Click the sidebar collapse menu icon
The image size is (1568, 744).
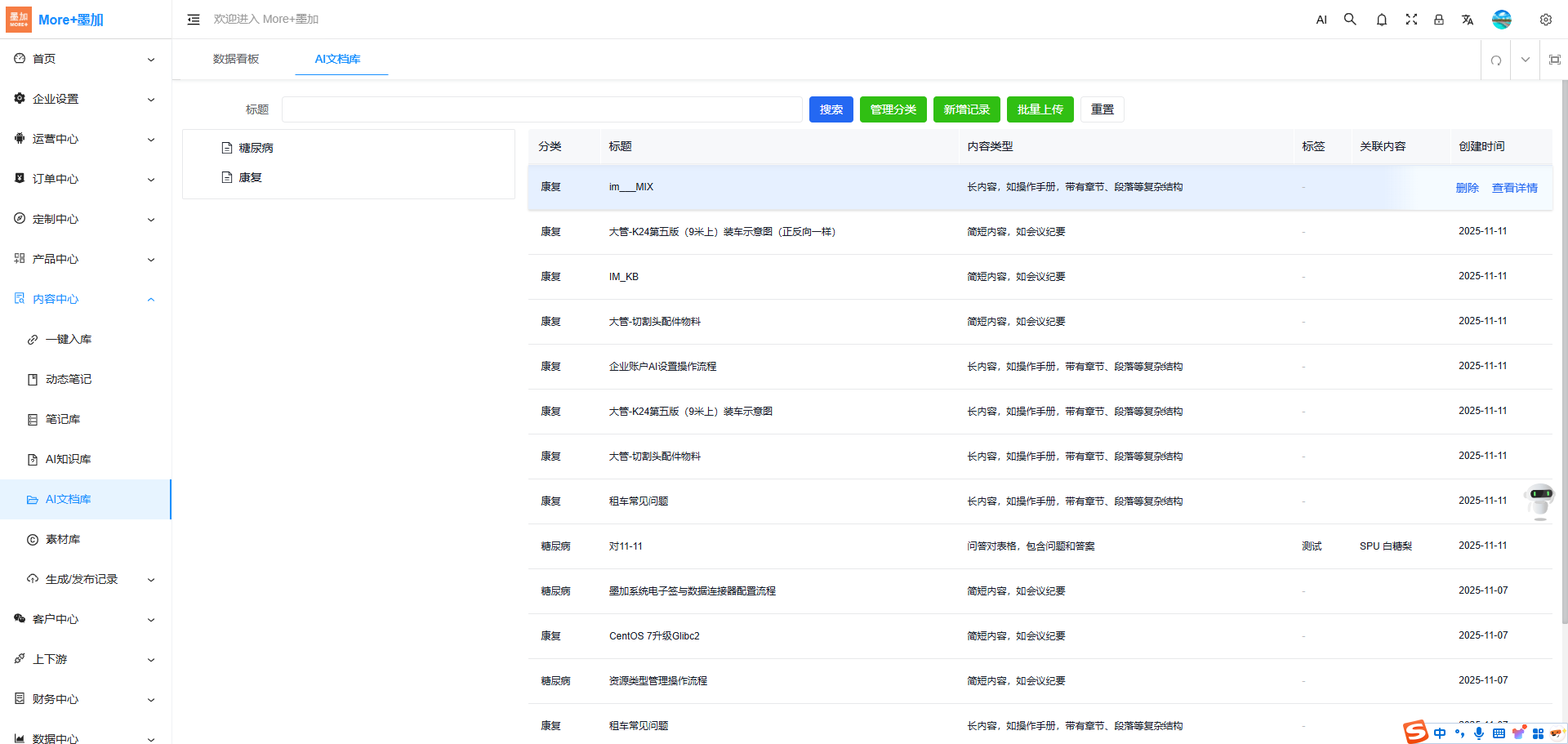[194, 20]
